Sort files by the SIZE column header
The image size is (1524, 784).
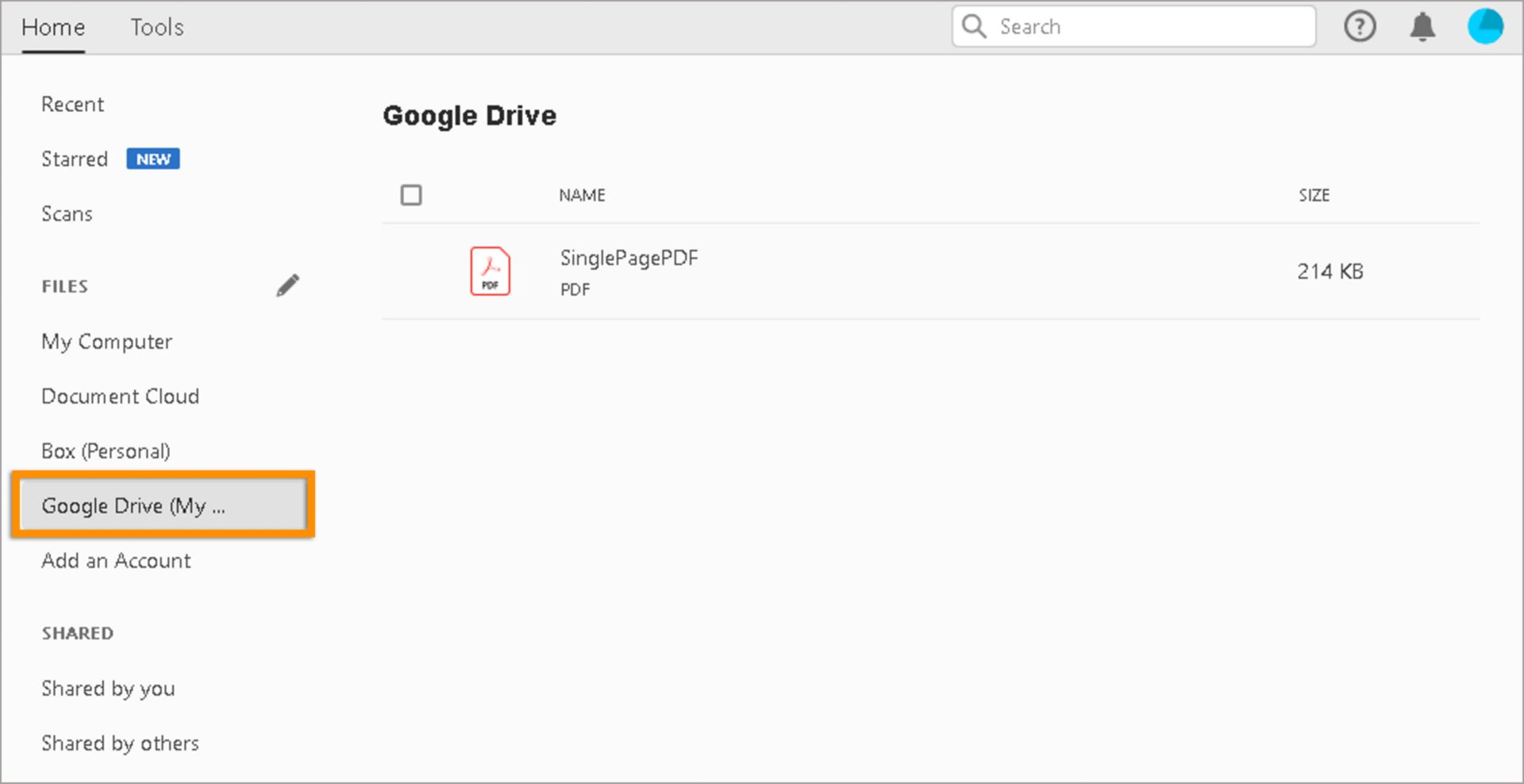click(x=1314, y=194)
